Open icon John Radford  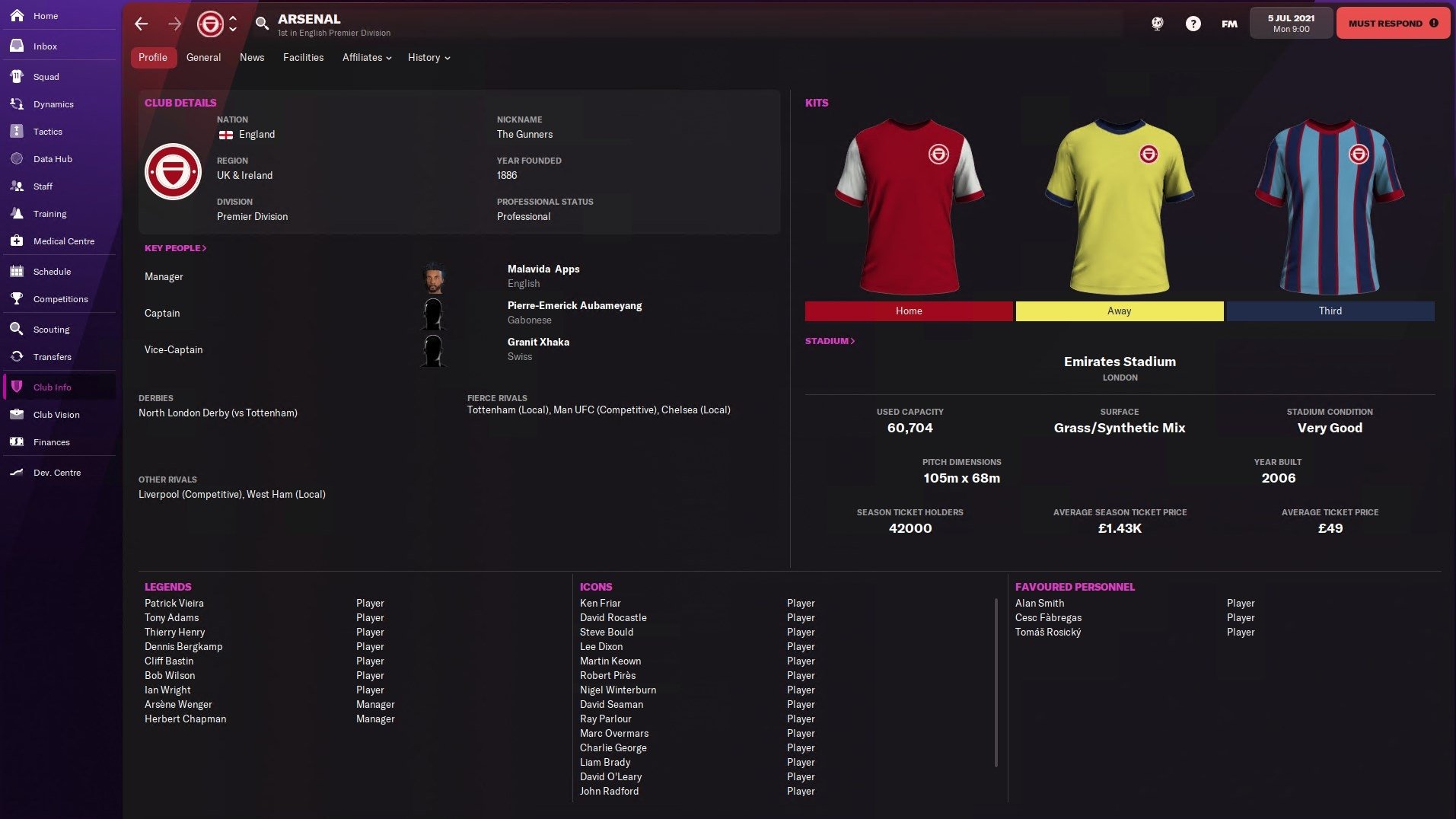click(609, 791)
